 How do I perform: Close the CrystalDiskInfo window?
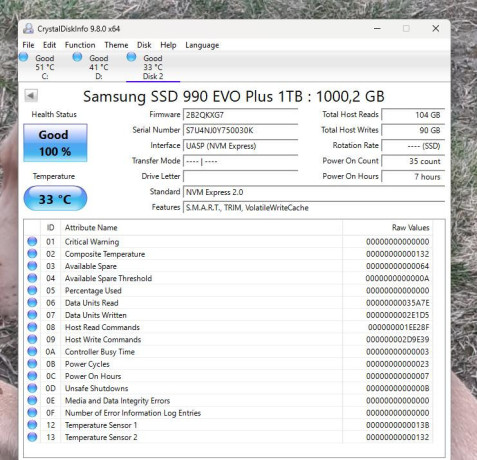(436, 29)
